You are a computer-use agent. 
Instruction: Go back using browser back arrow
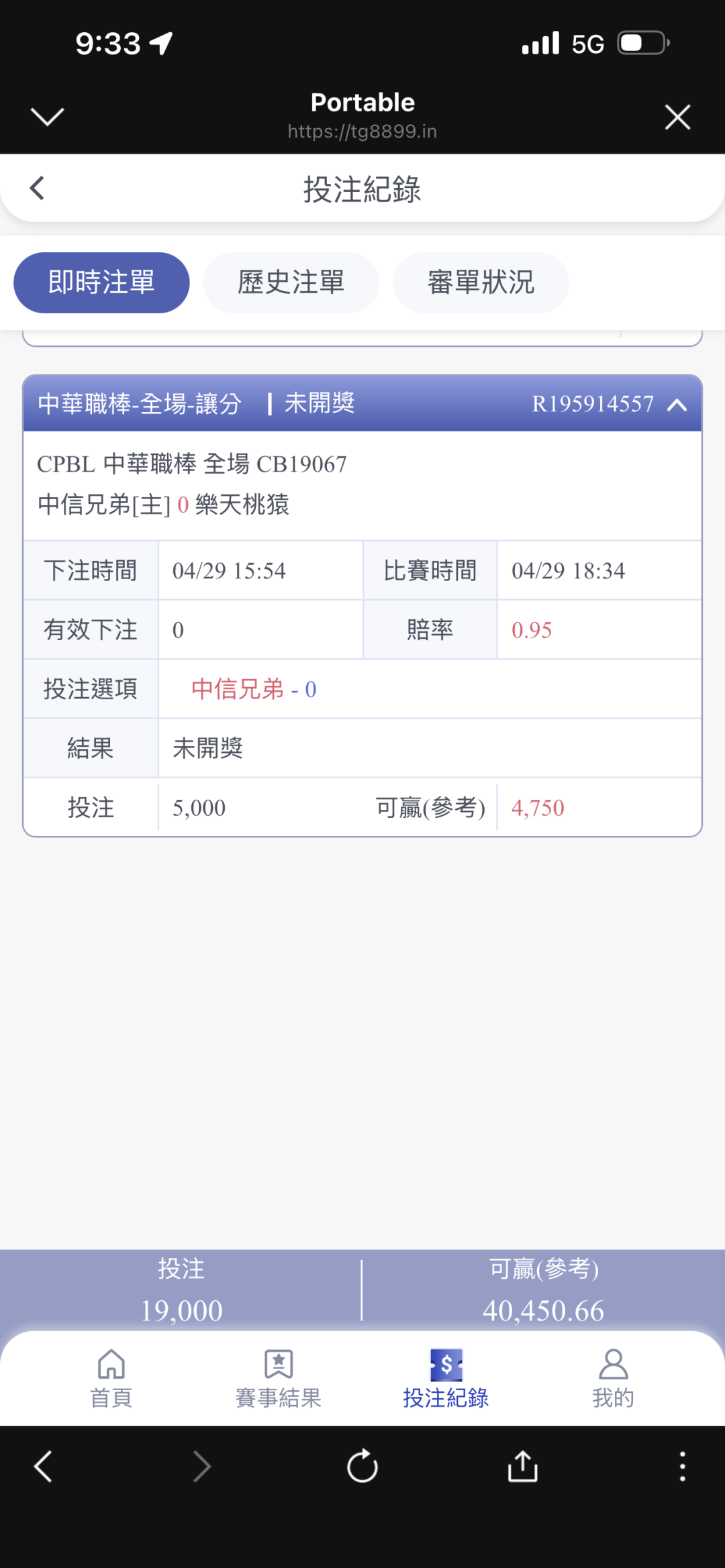tap(44, 1466)
